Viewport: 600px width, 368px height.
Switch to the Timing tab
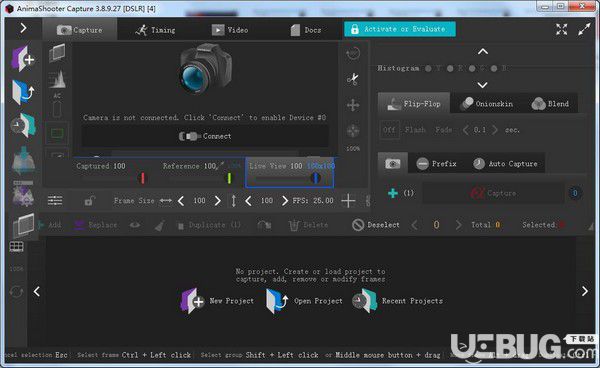click(155, 30)
